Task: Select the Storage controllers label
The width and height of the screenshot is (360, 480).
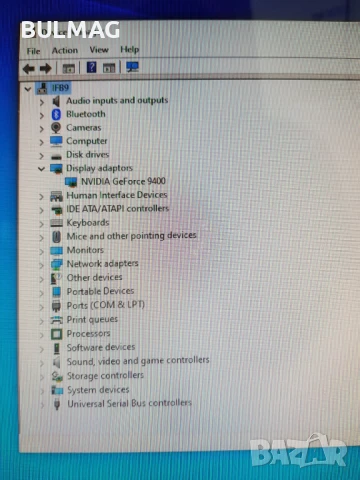Action: 105,376
